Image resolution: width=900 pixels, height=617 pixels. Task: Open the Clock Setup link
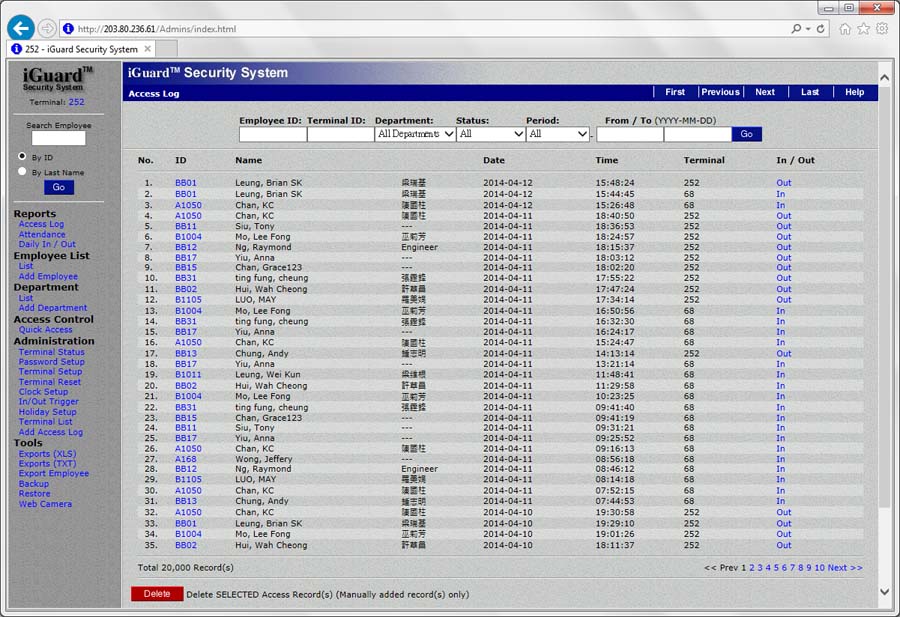(44, 391)
